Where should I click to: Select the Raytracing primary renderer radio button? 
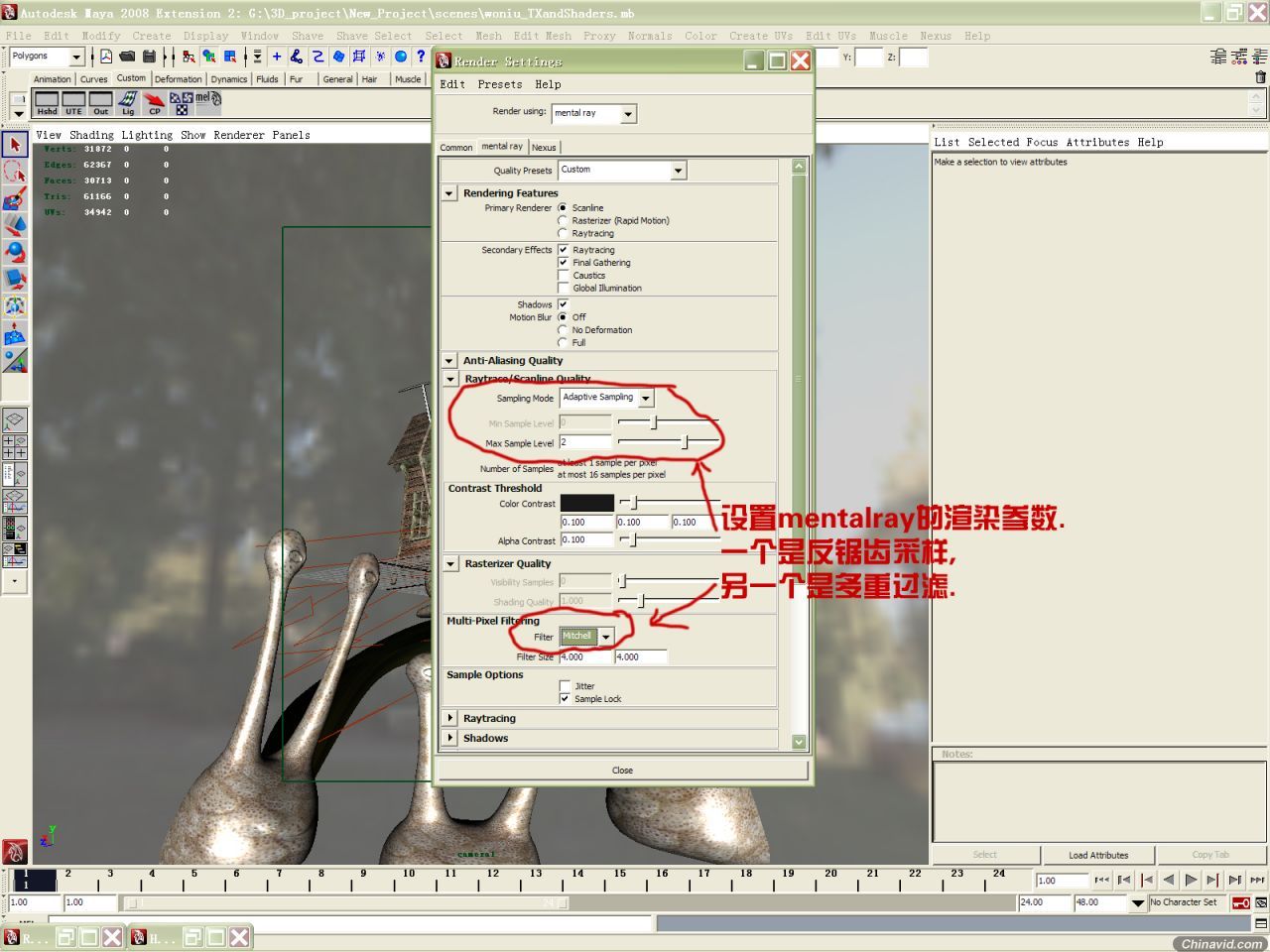tap(563, 233)
